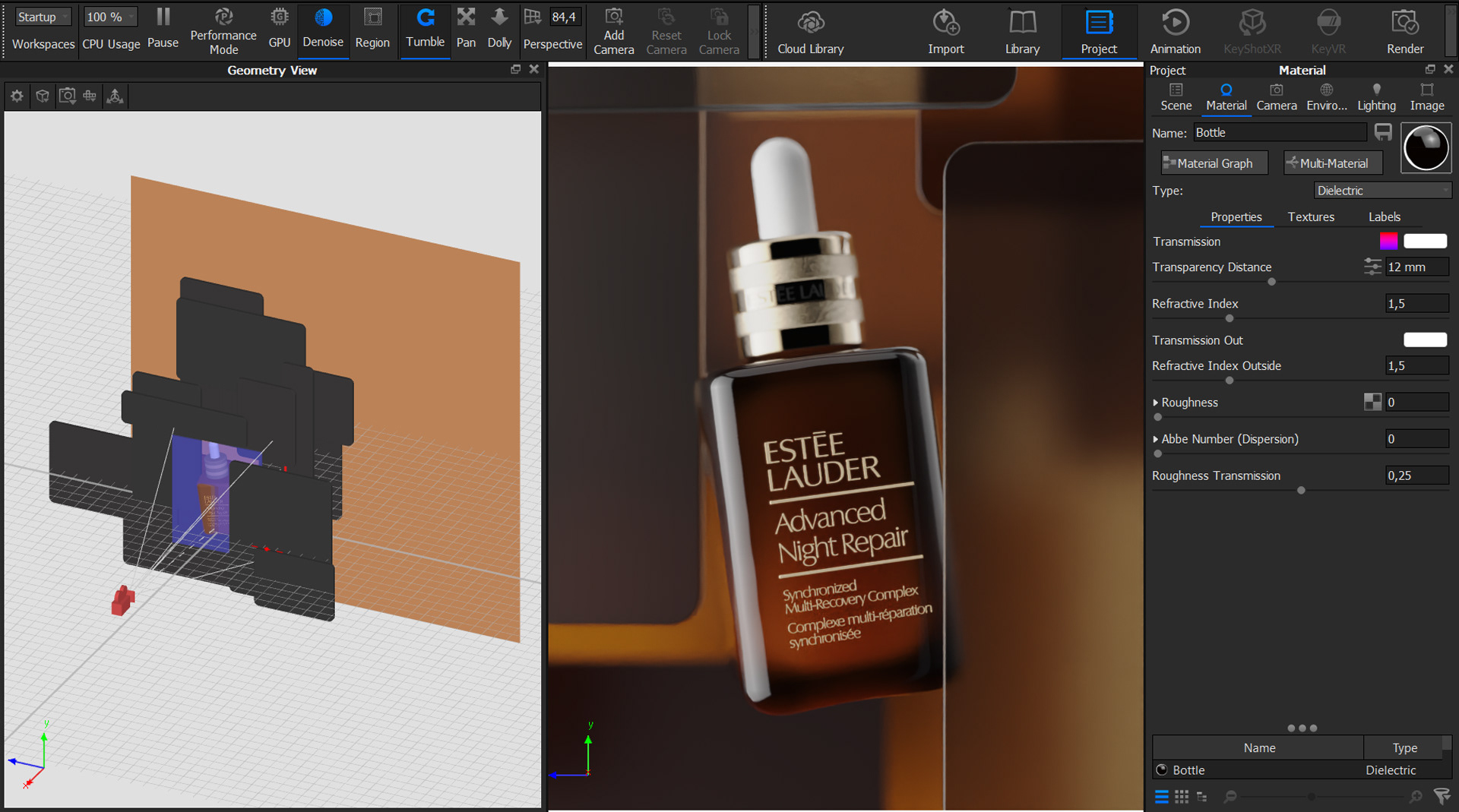The height and width of the screenshot is (812, 1459).
Task: Enable Region rendering
Action: click(x=372, y=29)
